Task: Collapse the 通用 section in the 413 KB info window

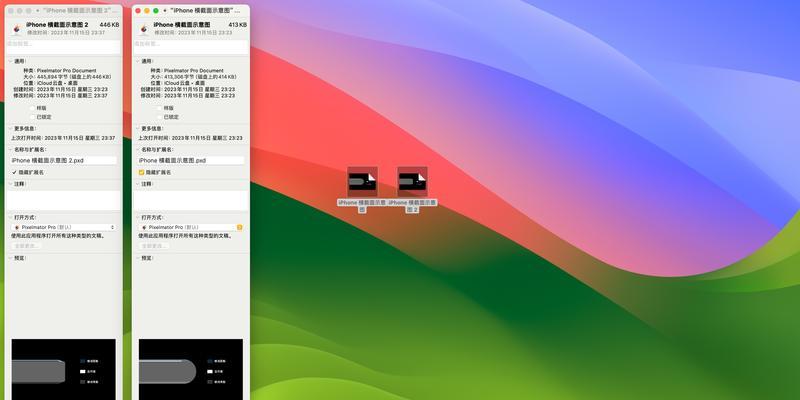Action: tap(137, 61)
